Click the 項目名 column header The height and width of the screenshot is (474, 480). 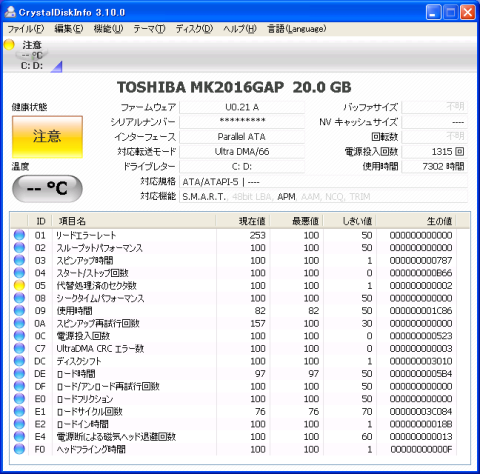click(x=134, y=221)
